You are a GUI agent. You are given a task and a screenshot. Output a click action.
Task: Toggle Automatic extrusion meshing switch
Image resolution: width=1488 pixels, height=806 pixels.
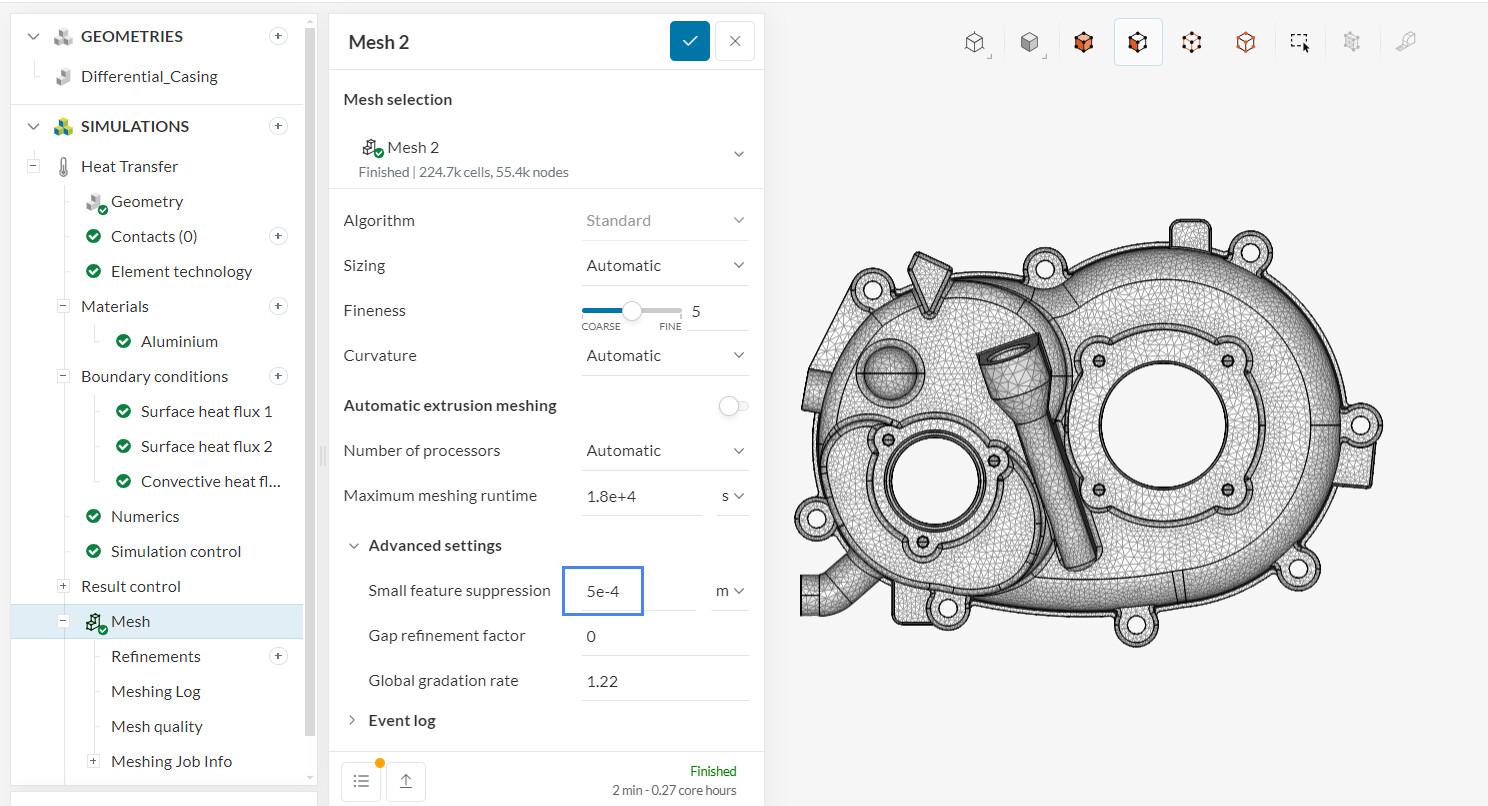733,406
